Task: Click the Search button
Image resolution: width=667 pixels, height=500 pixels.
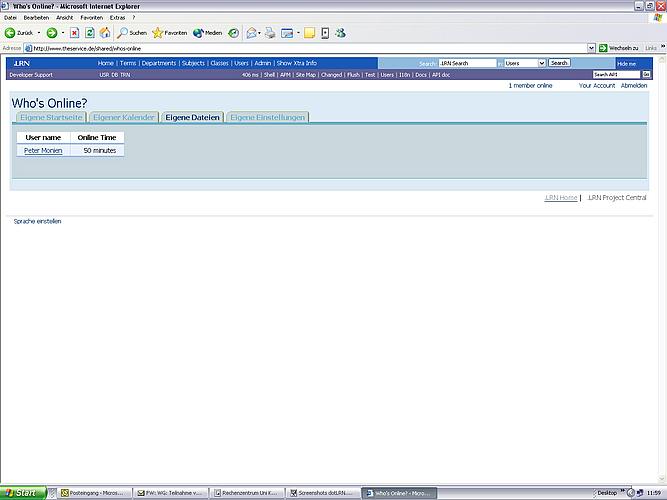Action: [559, 63]
